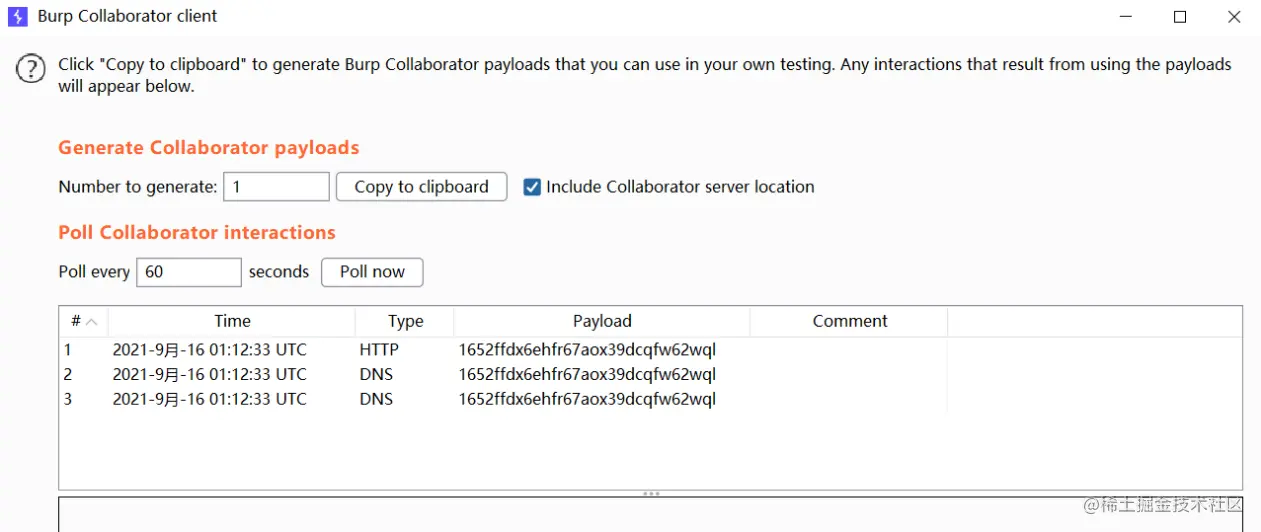Sort by the # column header
The height and width of the screenshot is (532, 1261).
coord(83,321)
